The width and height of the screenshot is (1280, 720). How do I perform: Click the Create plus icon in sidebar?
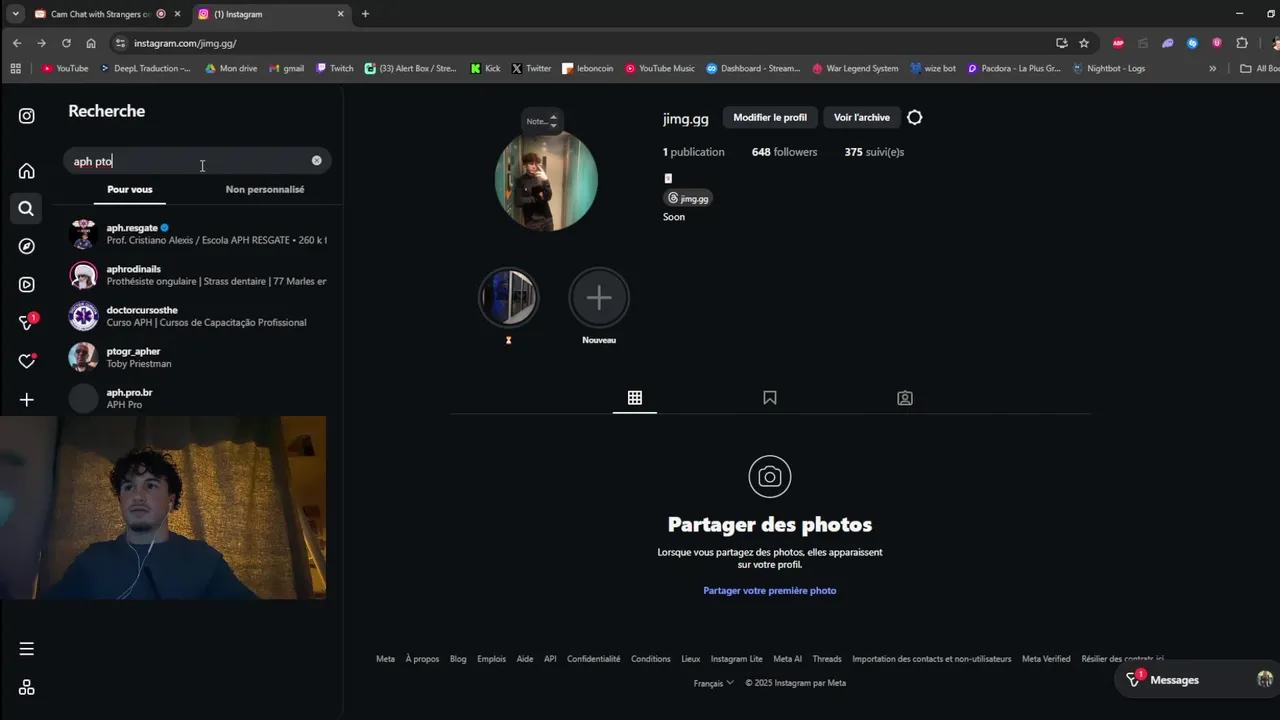pos(27,399)
